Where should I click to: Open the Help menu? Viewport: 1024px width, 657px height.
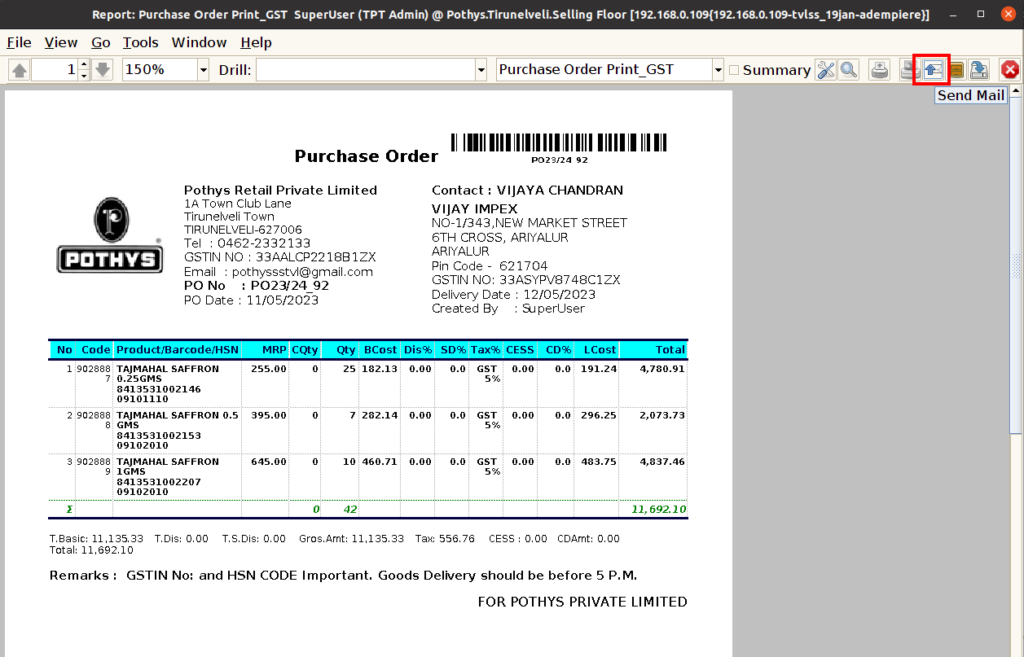pyautogui.click(x=256, y=42)
